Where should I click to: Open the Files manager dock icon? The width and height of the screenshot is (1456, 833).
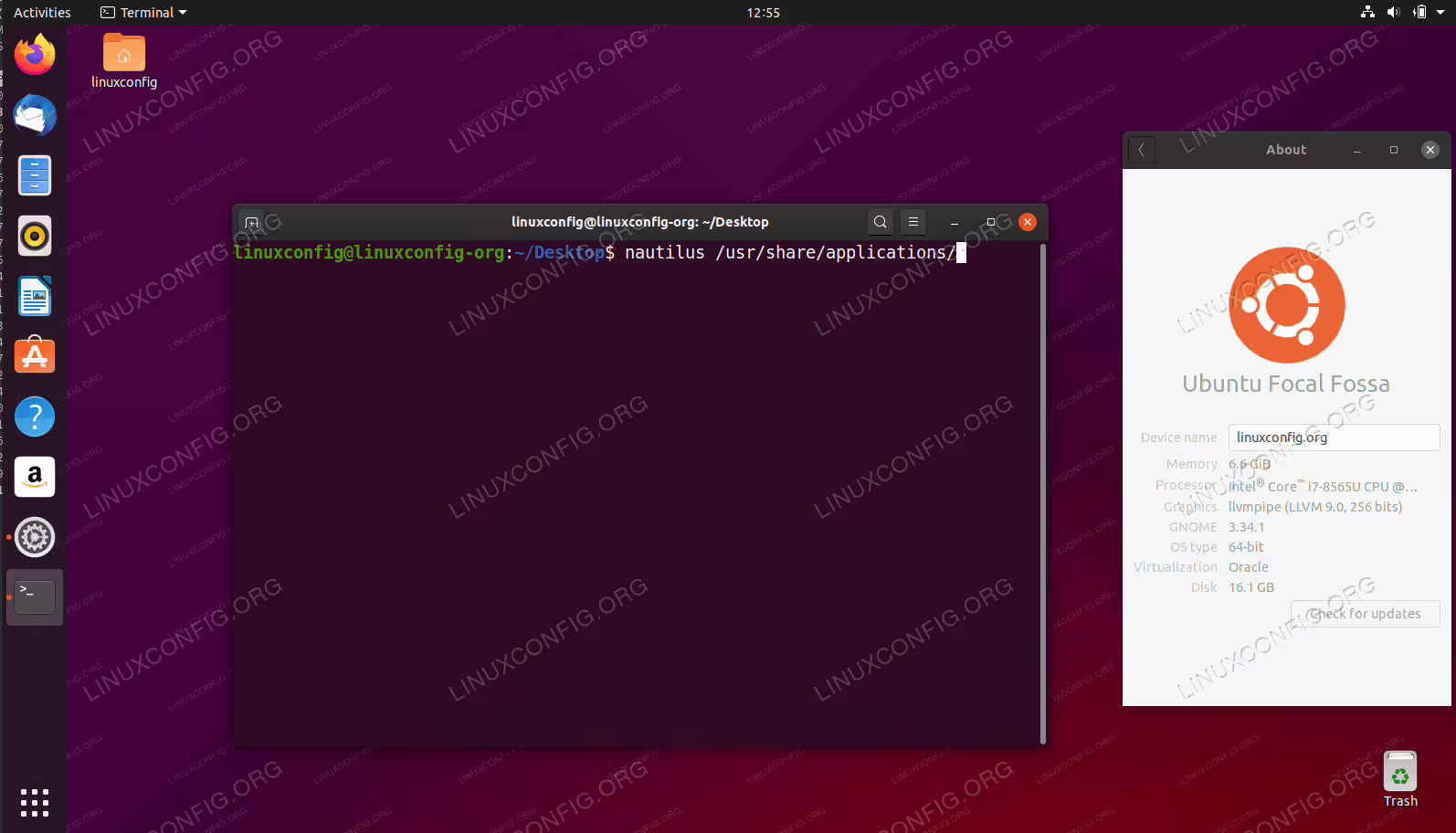pos(35,175)
